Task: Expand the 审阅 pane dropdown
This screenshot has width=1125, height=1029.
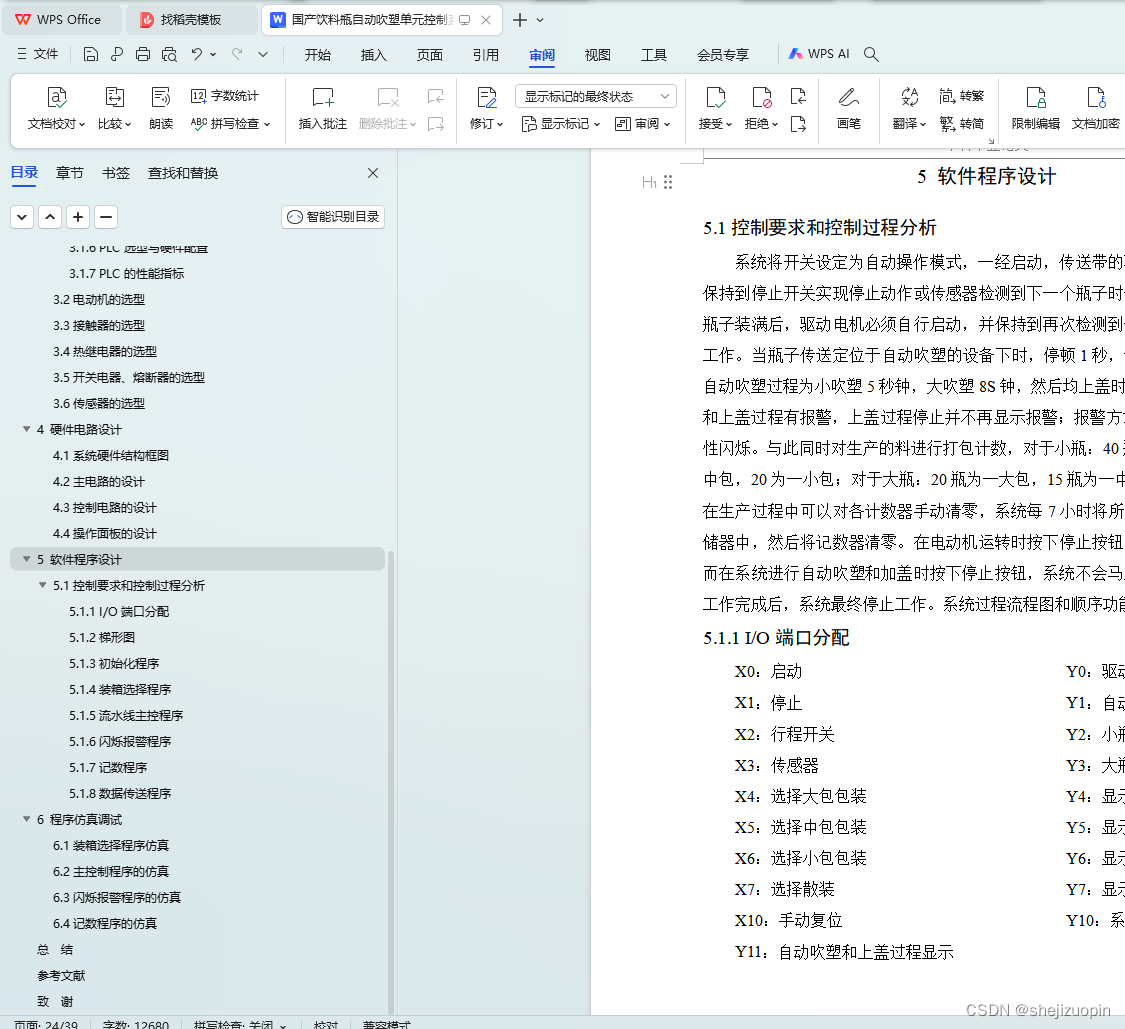Action: point(642,124)
